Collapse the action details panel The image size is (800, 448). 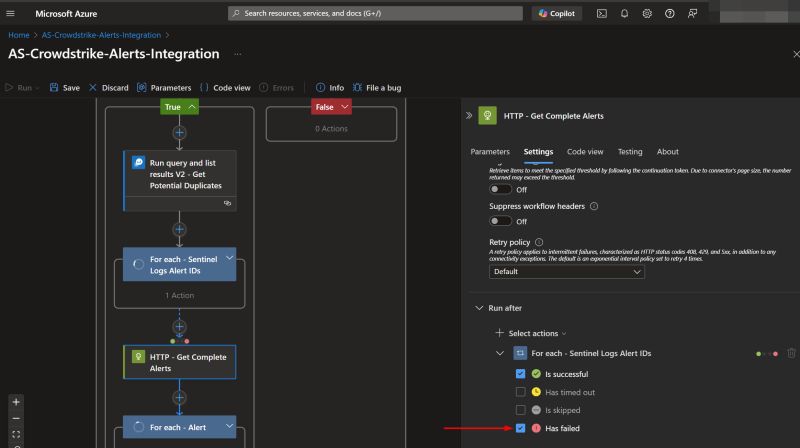tap(468, 116)
